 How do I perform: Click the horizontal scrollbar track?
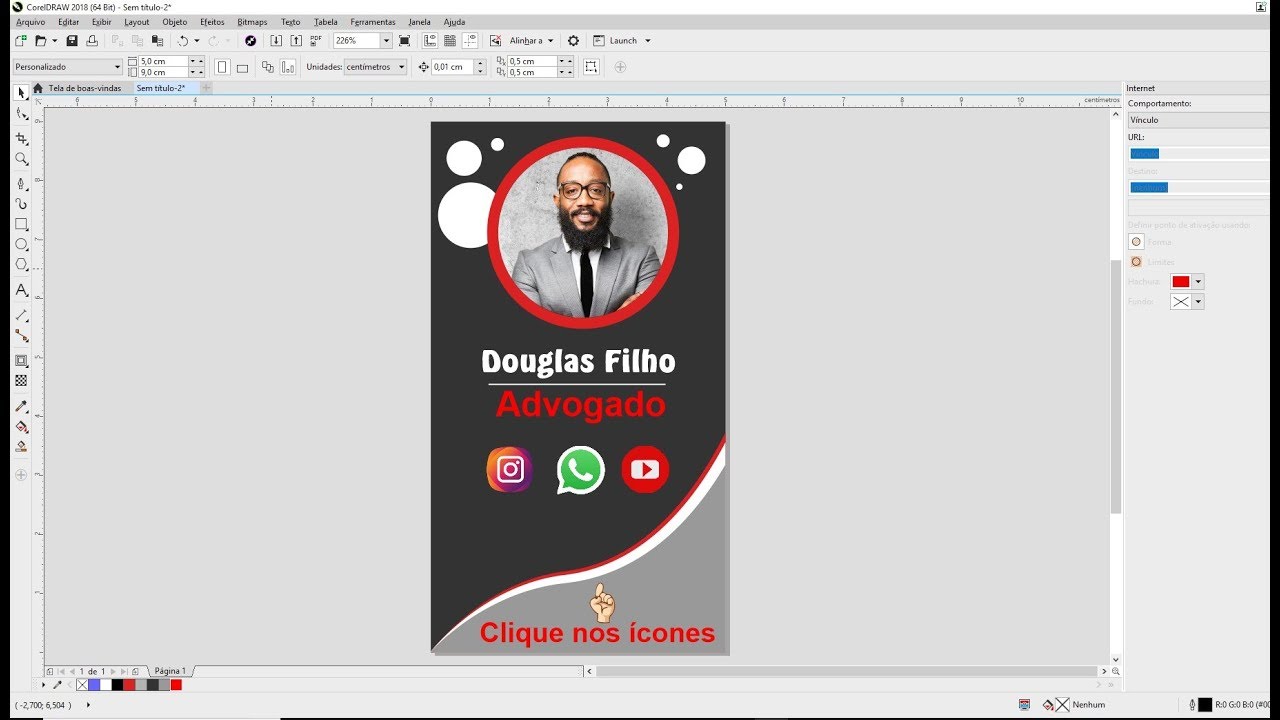point(846,671)
